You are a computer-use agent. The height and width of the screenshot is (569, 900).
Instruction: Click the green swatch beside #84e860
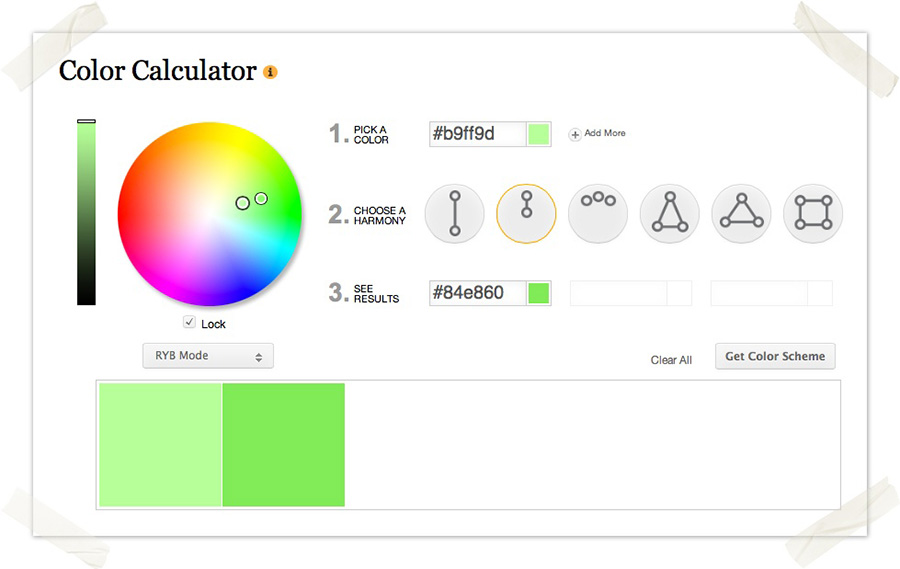coord(538,293)
